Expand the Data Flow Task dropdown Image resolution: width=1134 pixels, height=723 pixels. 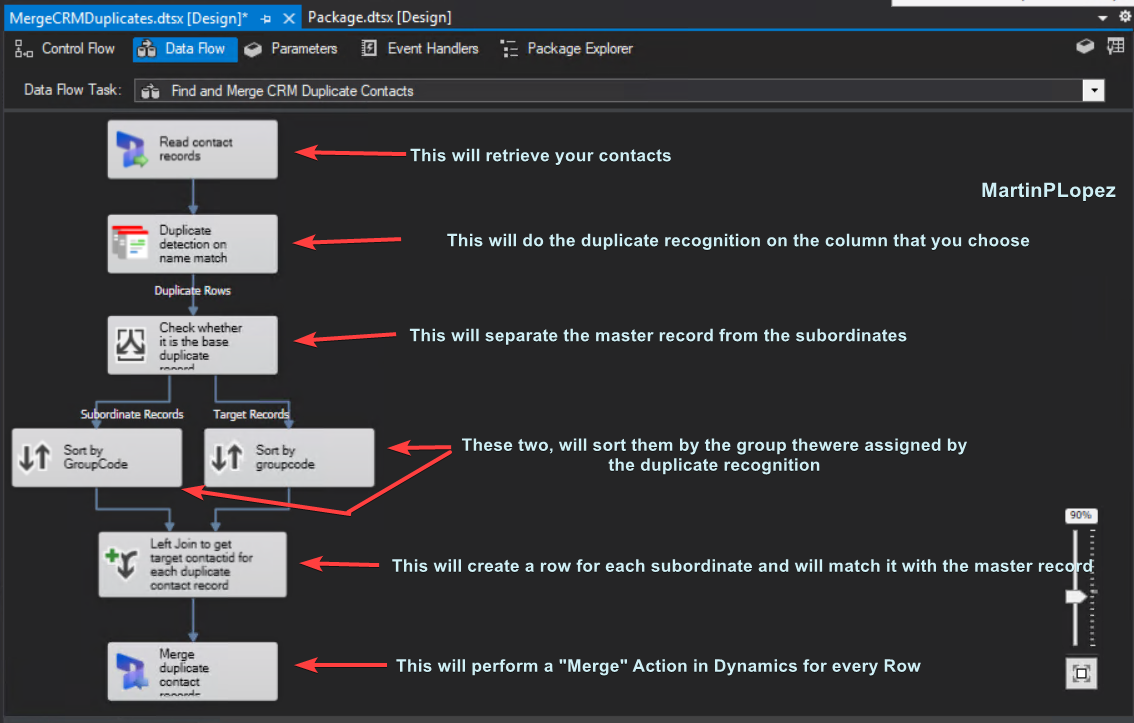[1094, 91]
